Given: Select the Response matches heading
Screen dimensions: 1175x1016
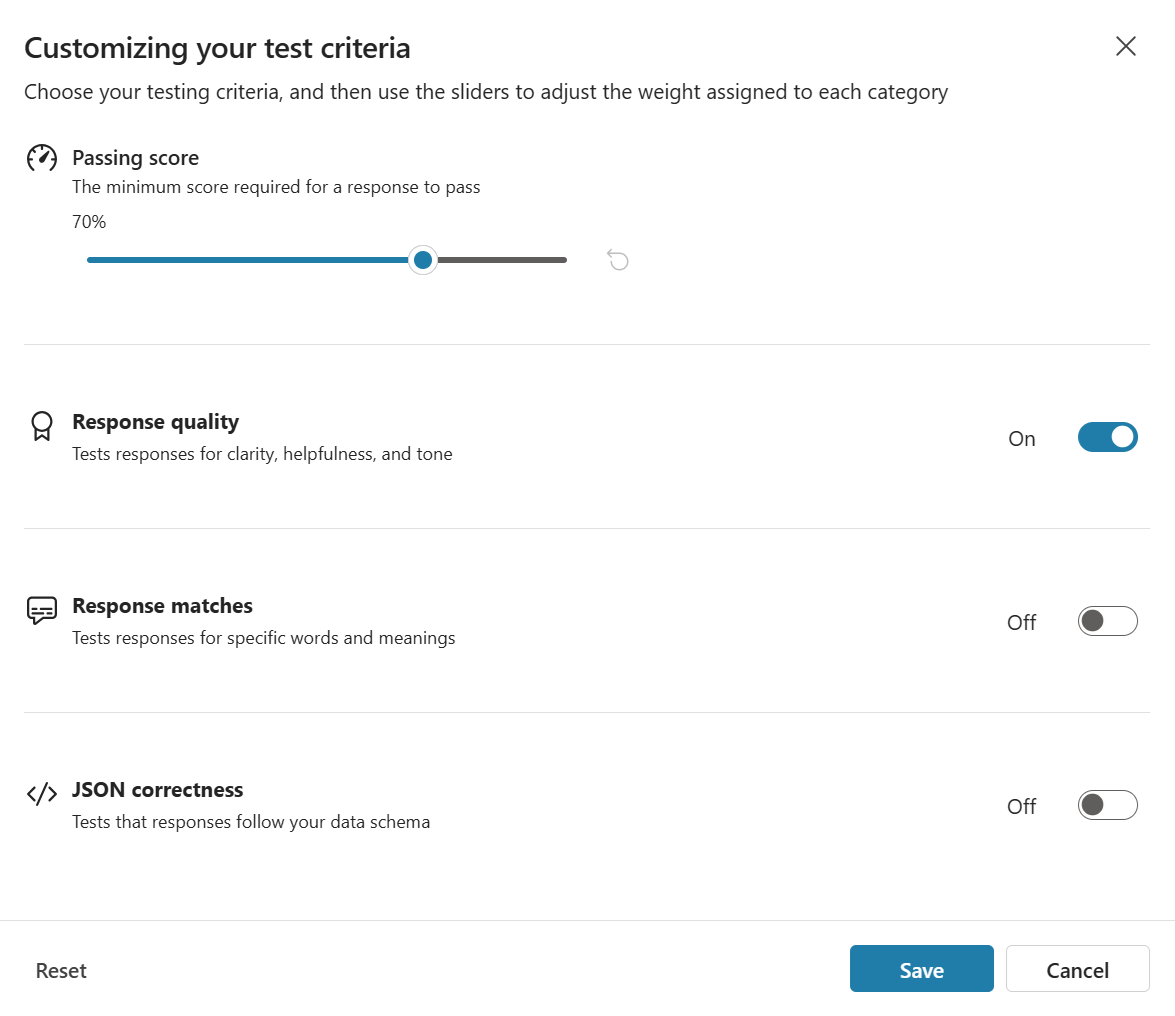Looking at the screenshot, I should pyautogui.click(x=162, y=605).
